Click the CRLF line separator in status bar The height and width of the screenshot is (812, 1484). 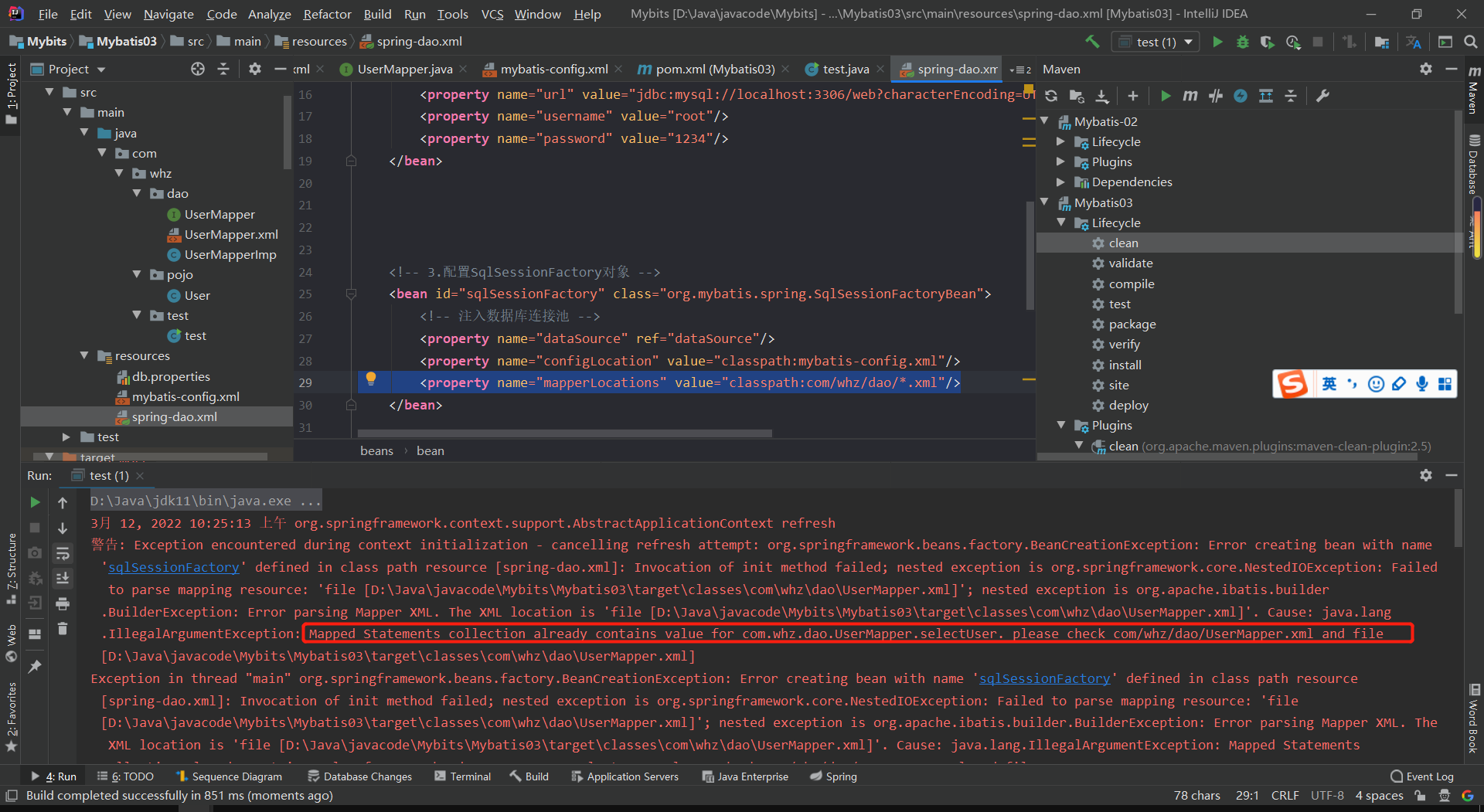[x=1285, y=795]
